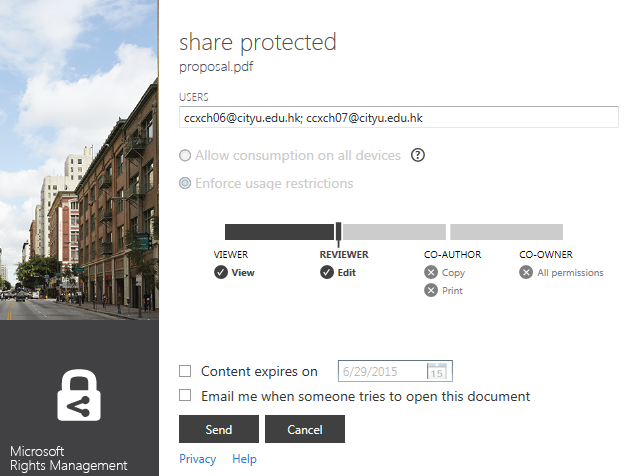The image size is (625, 476).
Task: Select Enforce usage restrictions option
Action: pyautogui.click(x=185, y=183)
